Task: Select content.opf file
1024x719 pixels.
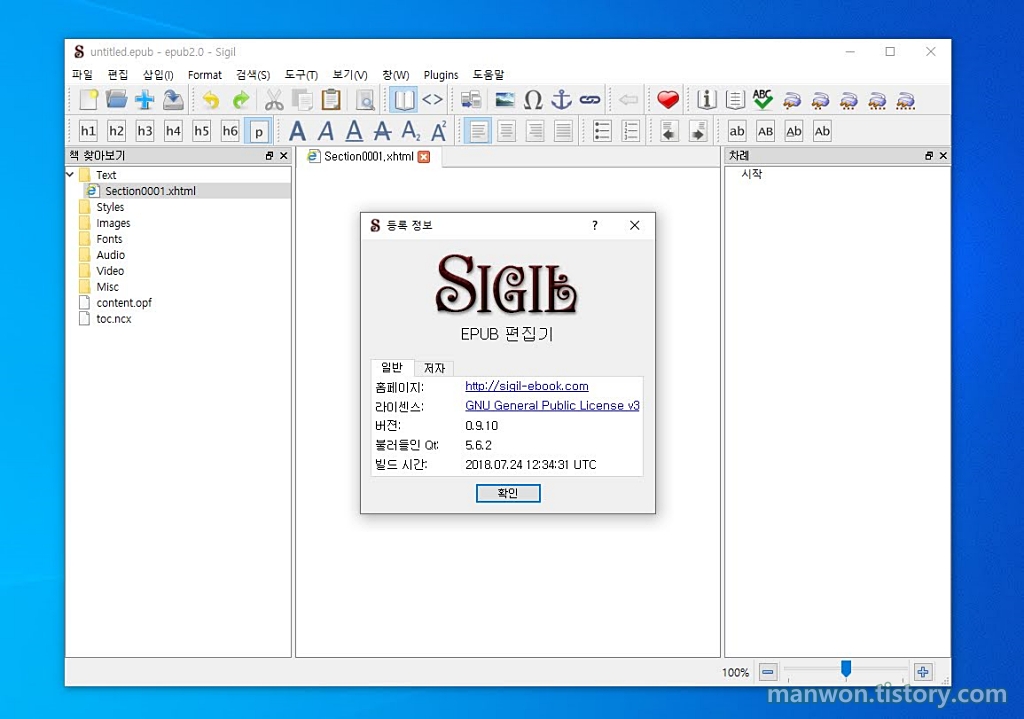Action: coord(123,302)
